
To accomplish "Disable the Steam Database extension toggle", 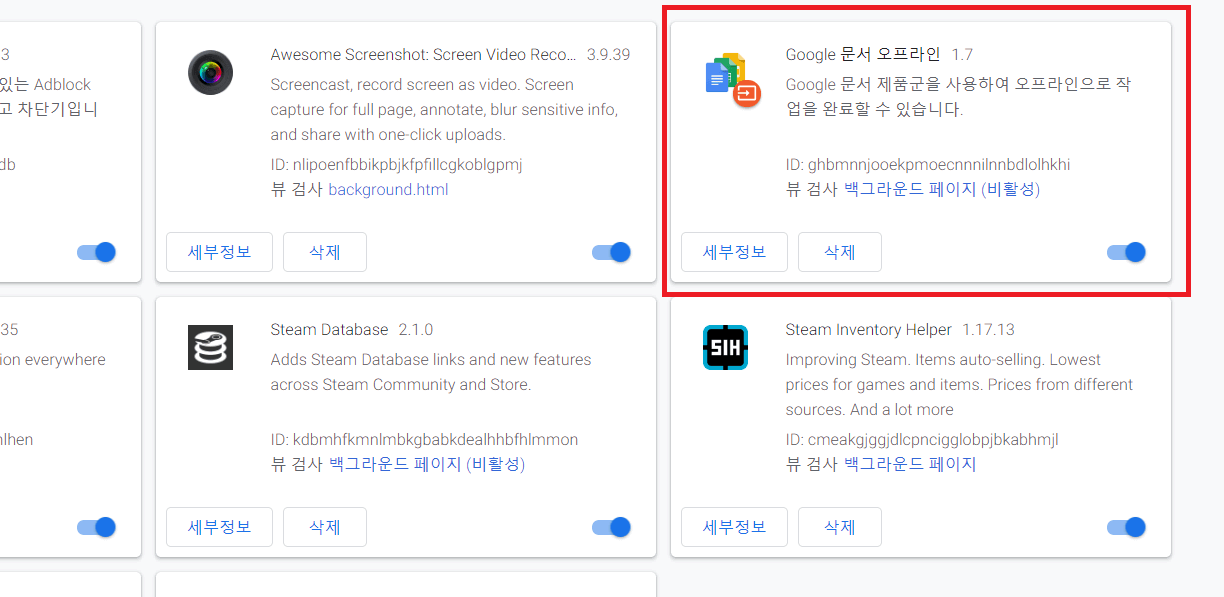I will [612, 527].
